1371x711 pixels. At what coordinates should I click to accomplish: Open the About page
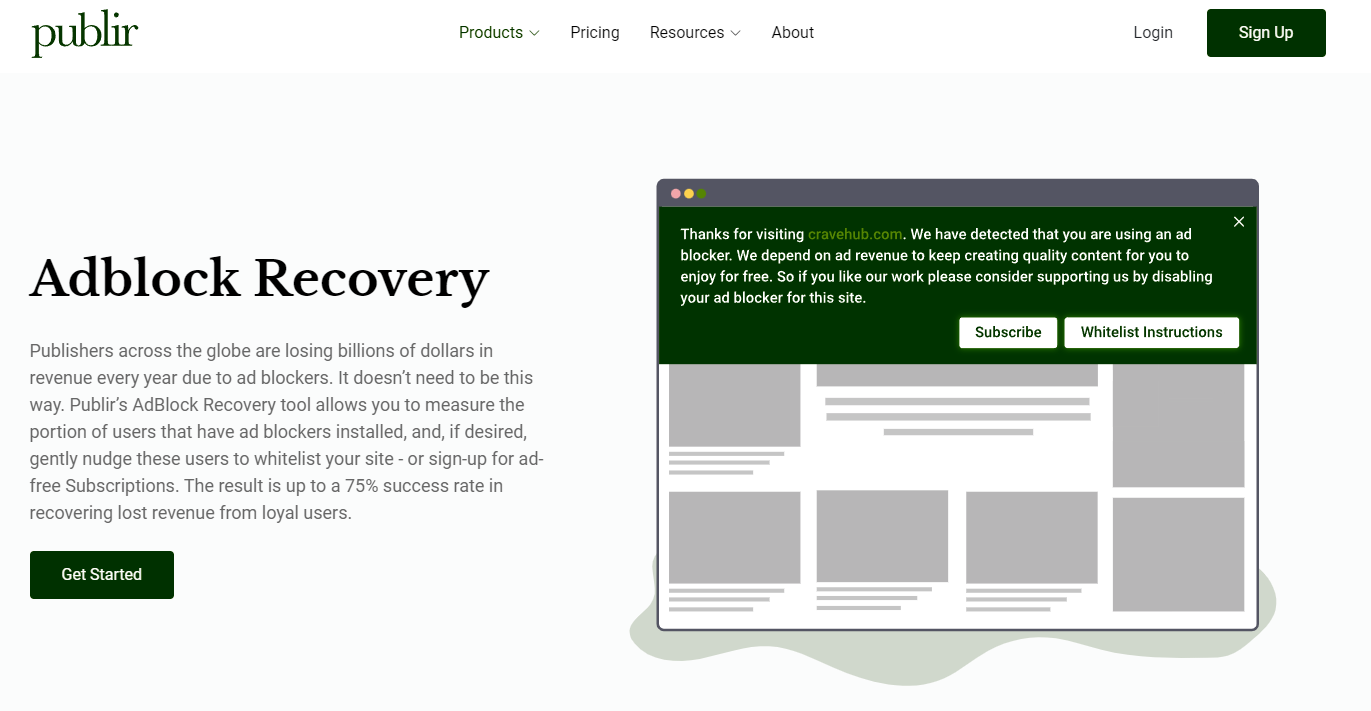(x=793, y=33)
